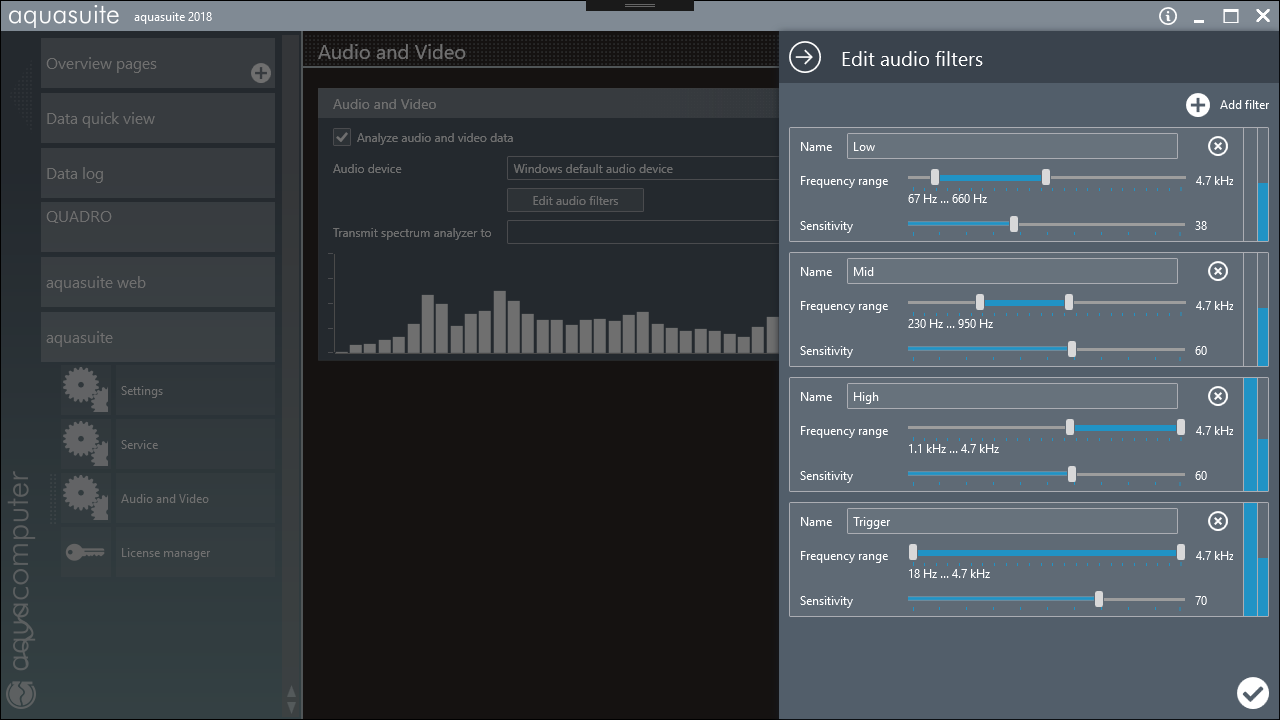Click the plus icon on Overview pages
Image resolution: width=1280 pixels, height=720 pixels.
coord(261,73)
